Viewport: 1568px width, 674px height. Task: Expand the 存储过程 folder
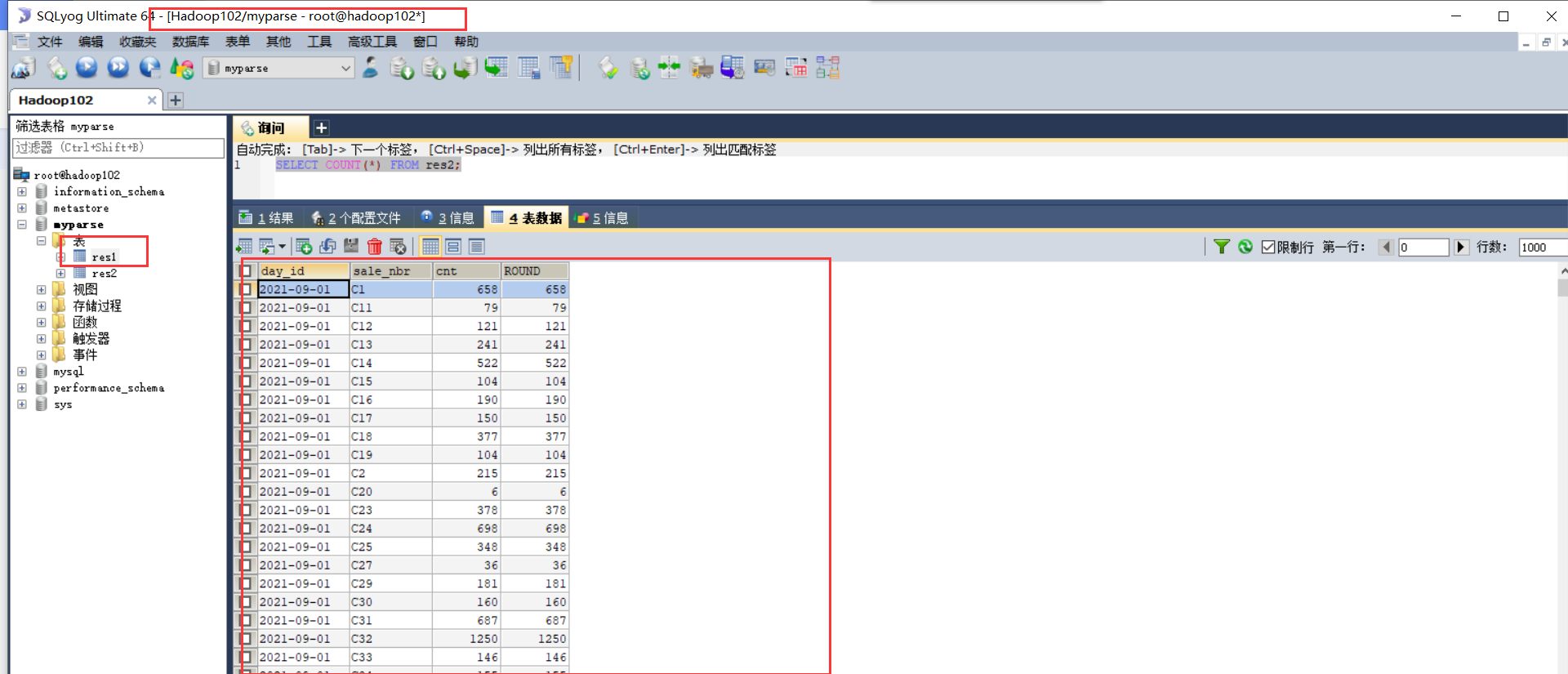click(x=41, y=306)
